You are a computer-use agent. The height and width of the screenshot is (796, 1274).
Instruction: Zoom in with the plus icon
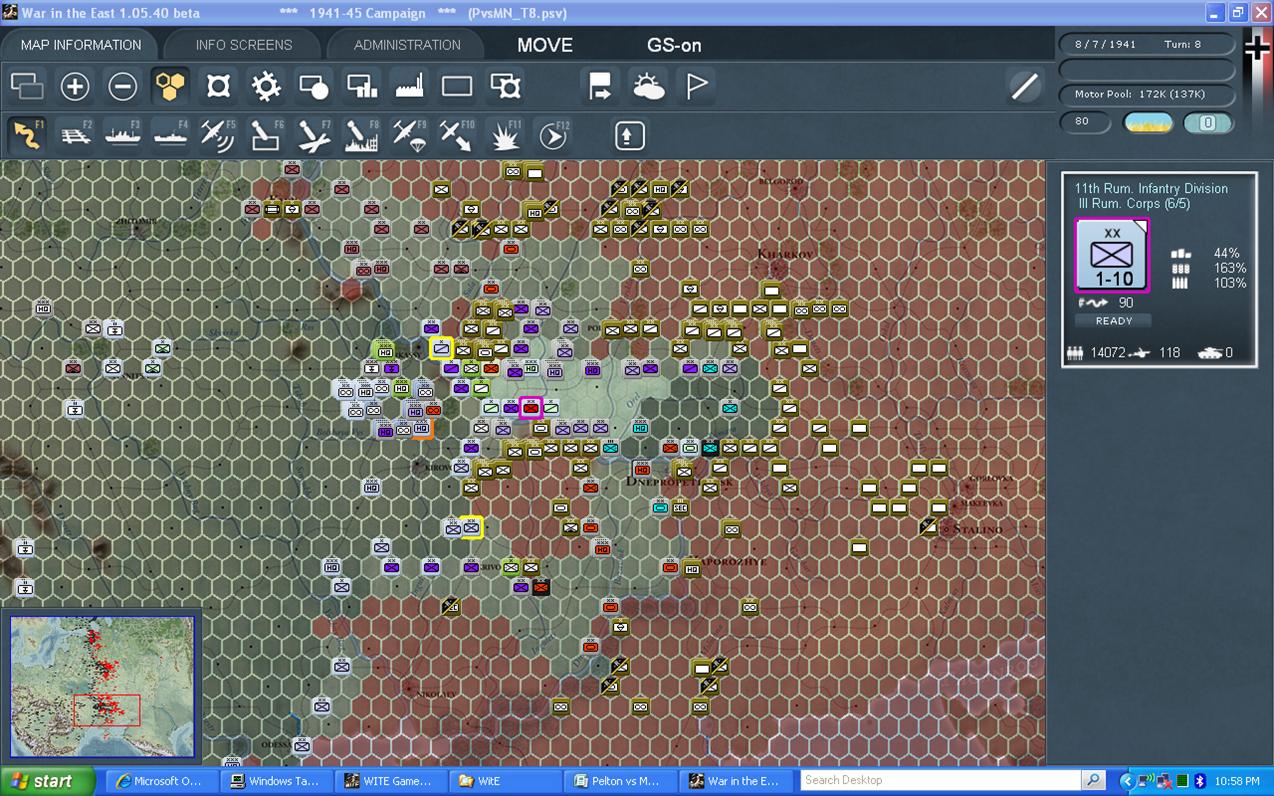(75, 86)
